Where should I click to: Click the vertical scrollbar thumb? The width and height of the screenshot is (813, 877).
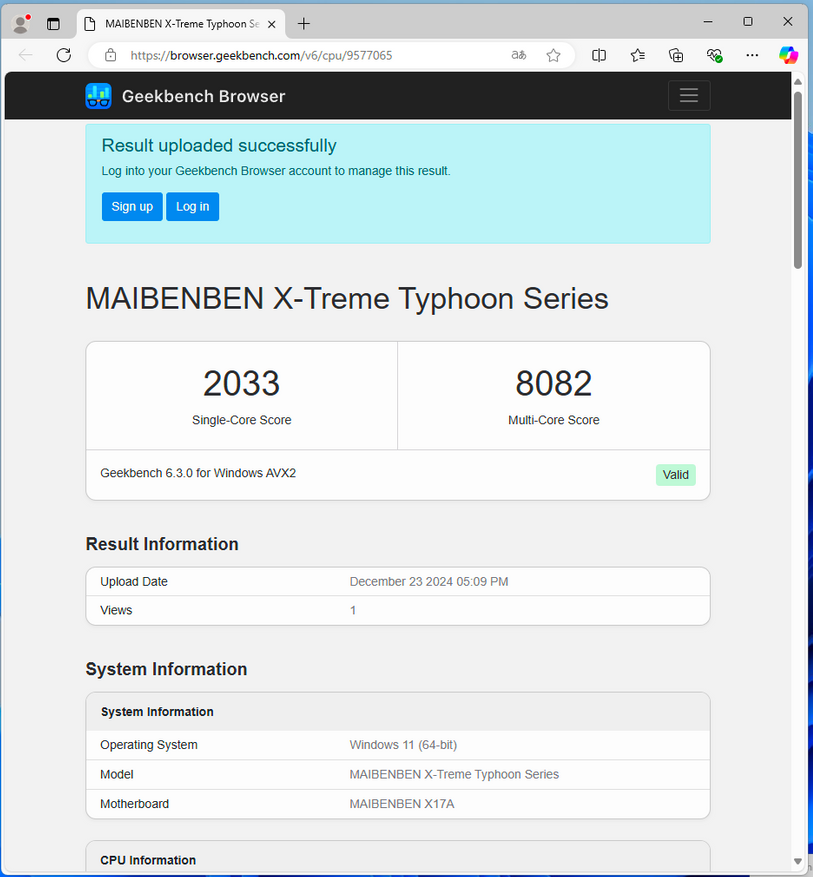point(798,180)
